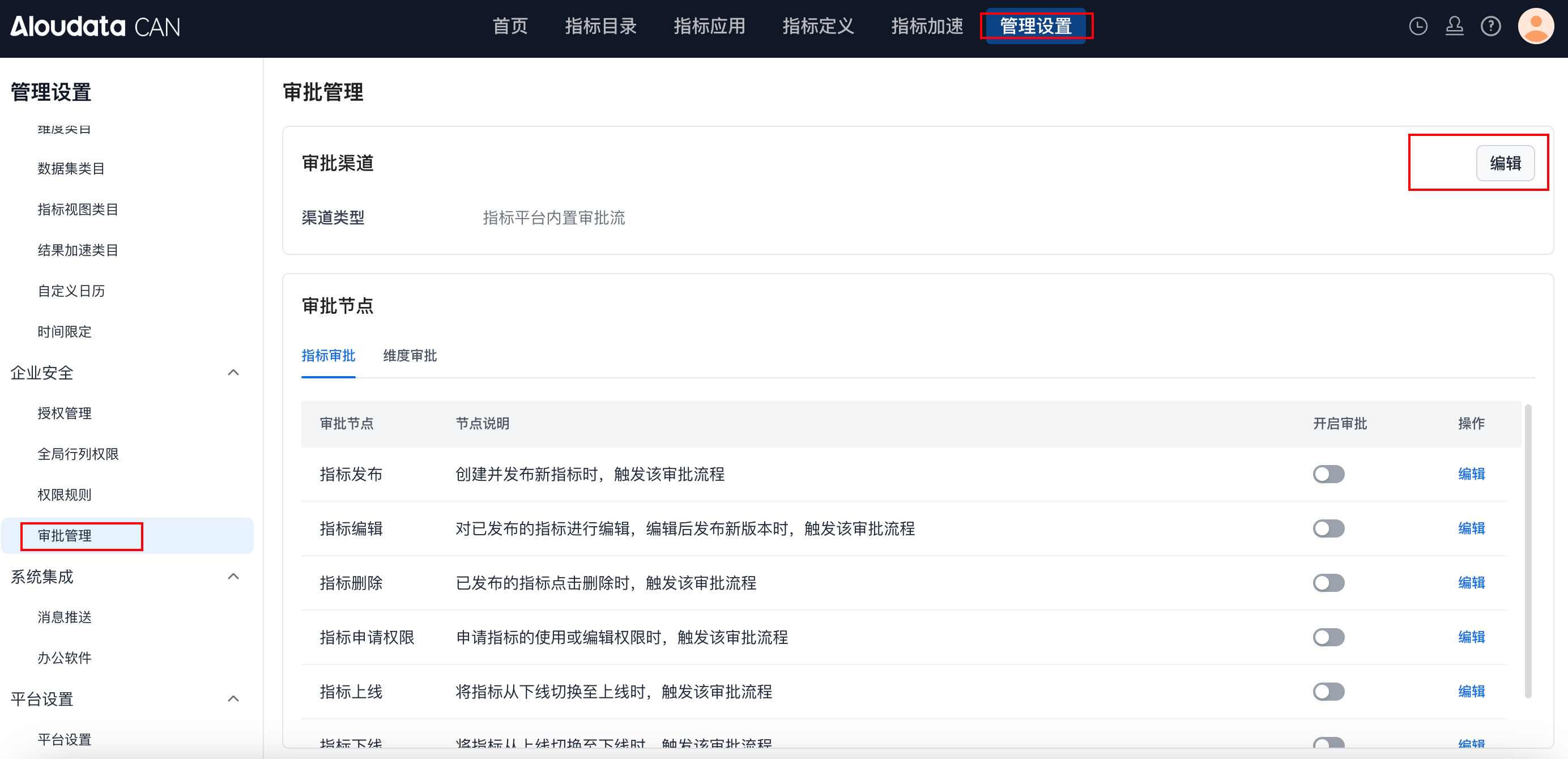Click the help question mark icon
Screen dimensions: 1568x759
pos(1491,26)
